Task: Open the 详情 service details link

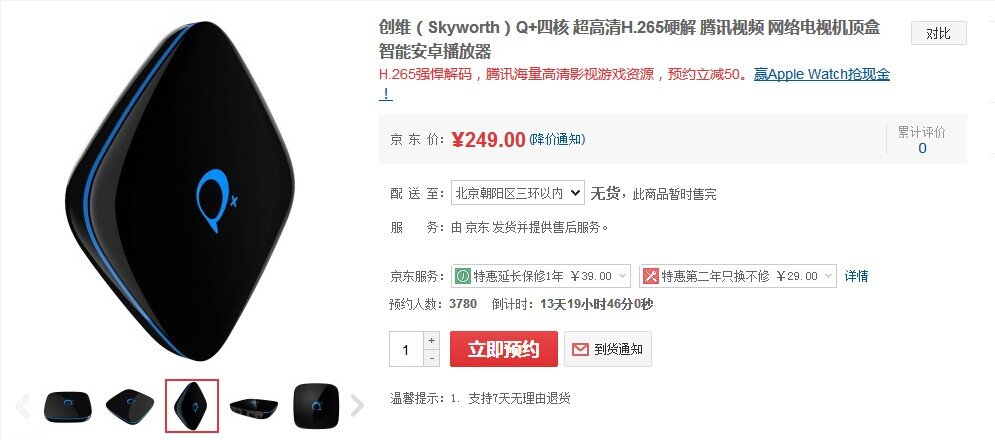Action: 856,276
